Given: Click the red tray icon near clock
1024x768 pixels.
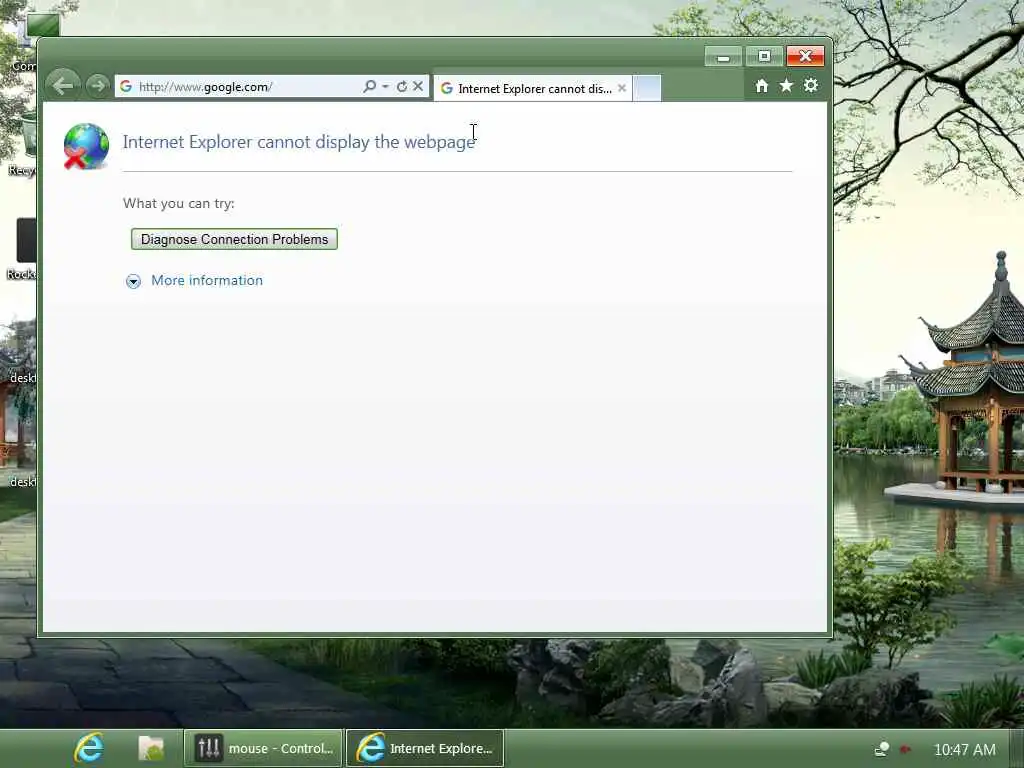Looking at the screenshot, I should click(x=905, y=749).
